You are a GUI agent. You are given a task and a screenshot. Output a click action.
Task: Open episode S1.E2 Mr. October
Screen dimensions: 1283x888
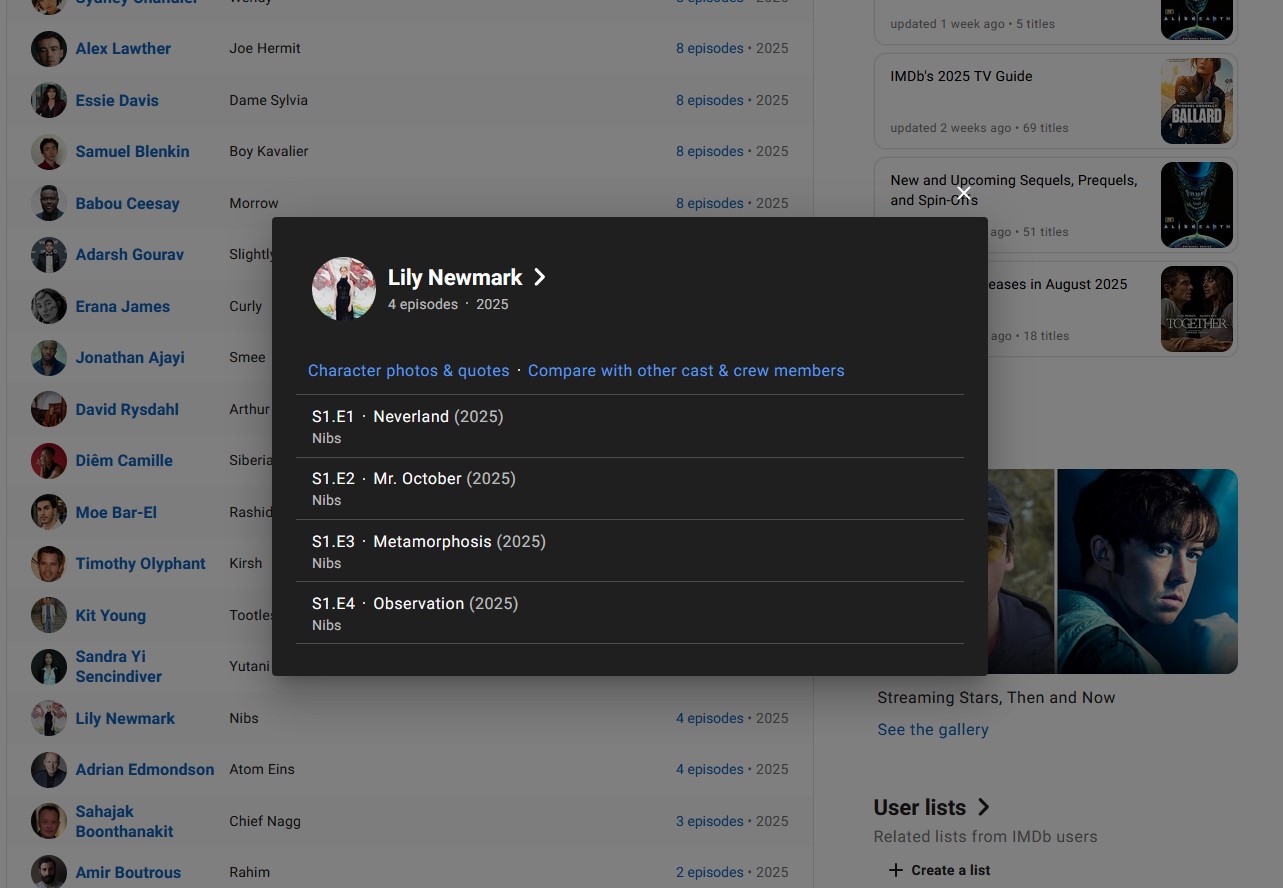pos(630,489)
